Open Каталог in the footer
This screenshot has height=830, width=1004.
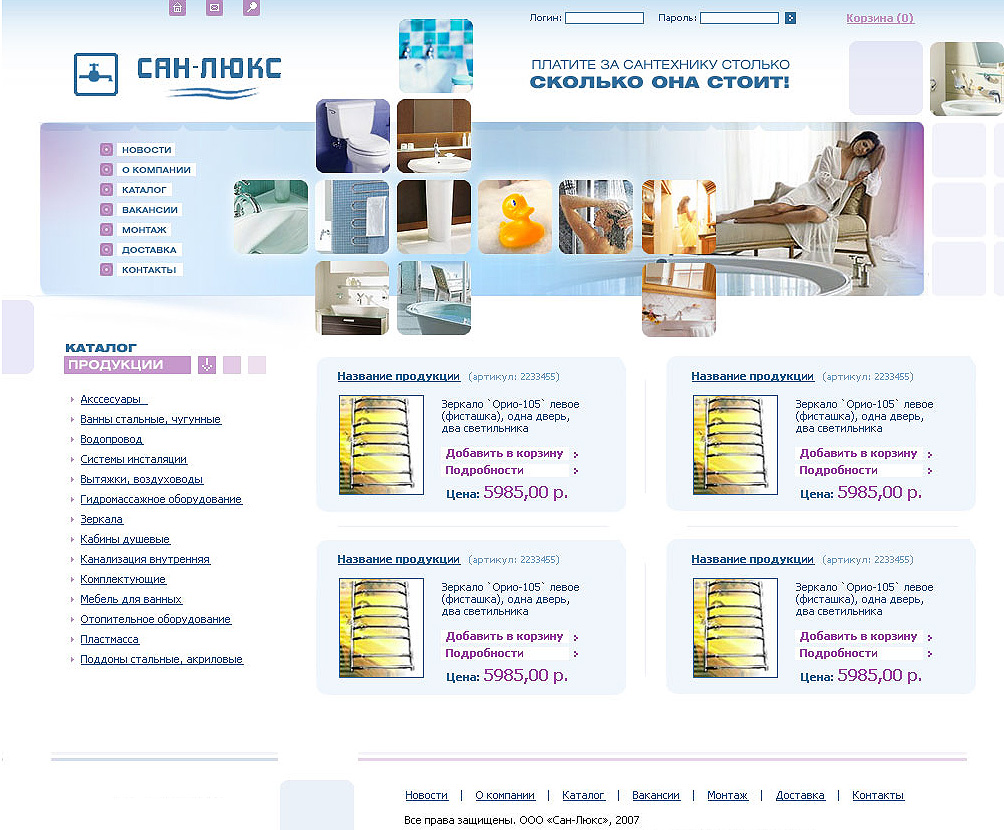click(583, 795)
